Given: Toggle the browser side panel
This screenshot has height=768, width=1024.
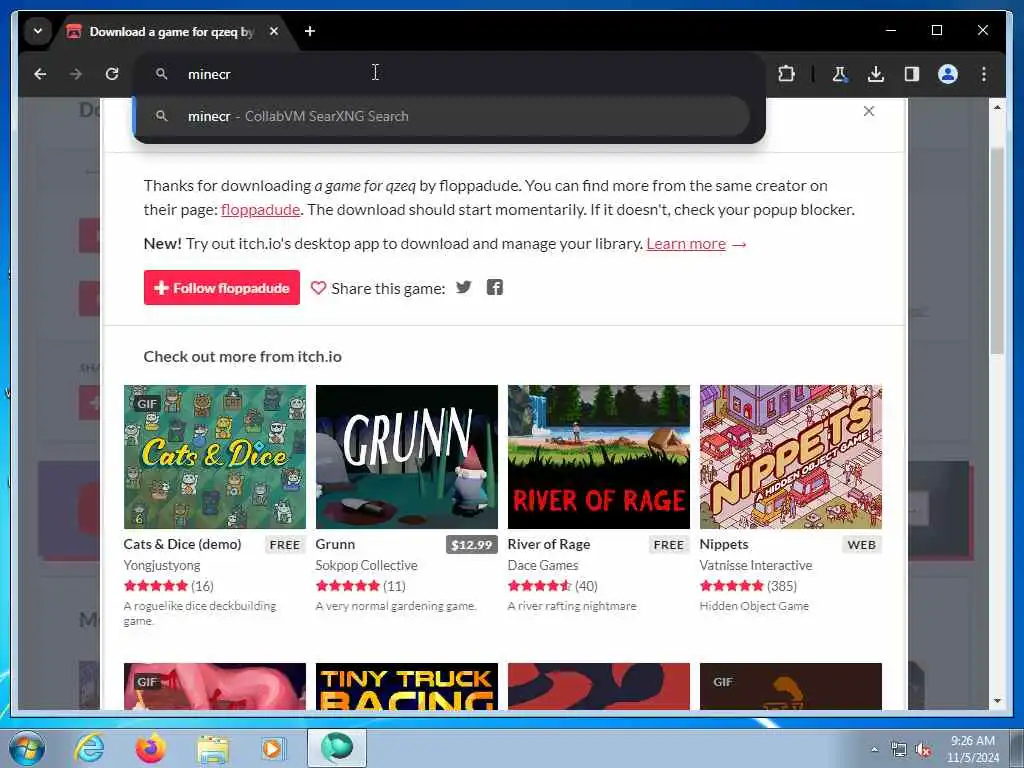Looking at the screenshot, I should coord(912,74).
